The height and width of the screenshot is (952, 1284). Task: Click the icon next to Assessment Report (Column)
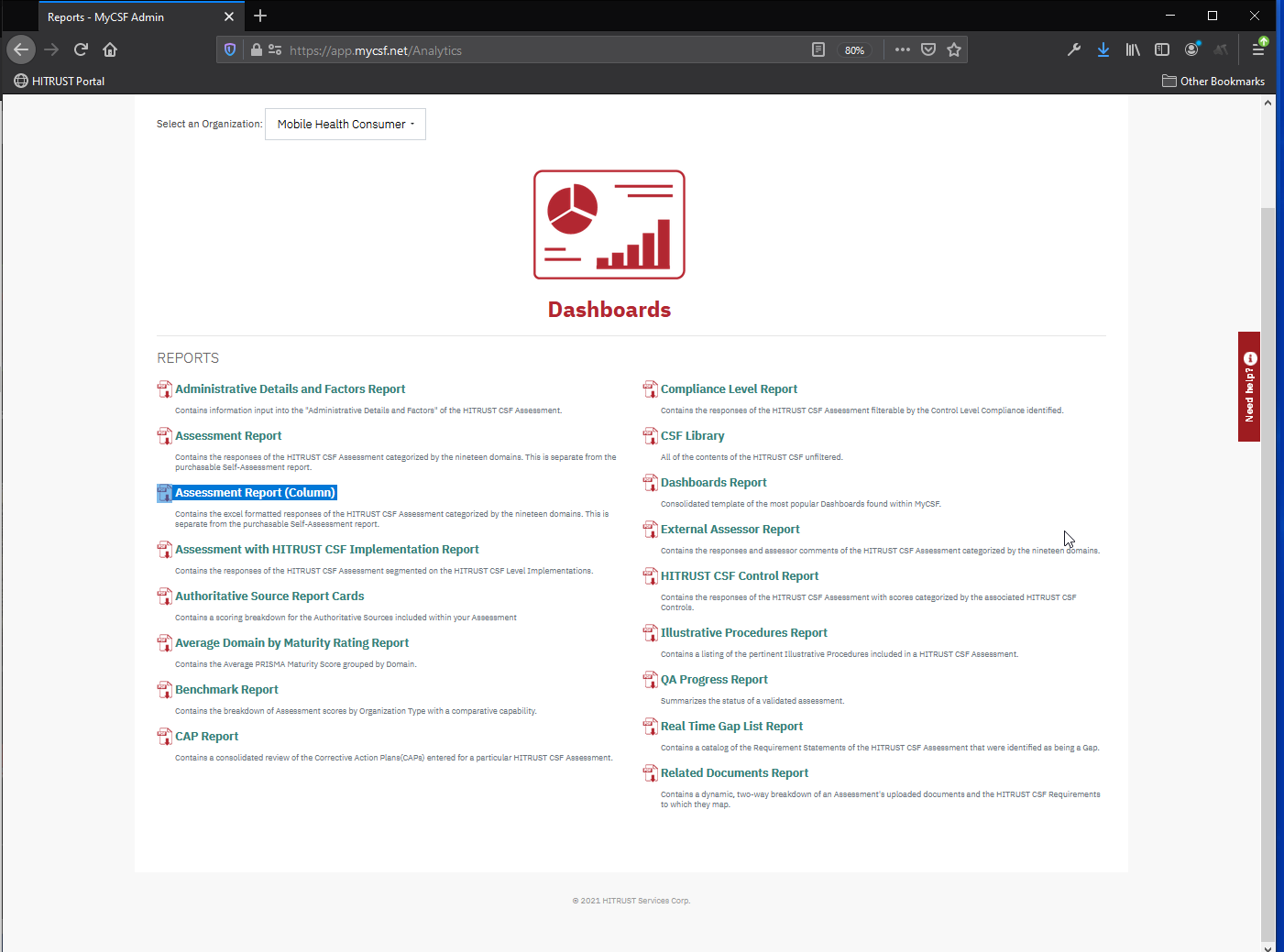tap(165, 493)
